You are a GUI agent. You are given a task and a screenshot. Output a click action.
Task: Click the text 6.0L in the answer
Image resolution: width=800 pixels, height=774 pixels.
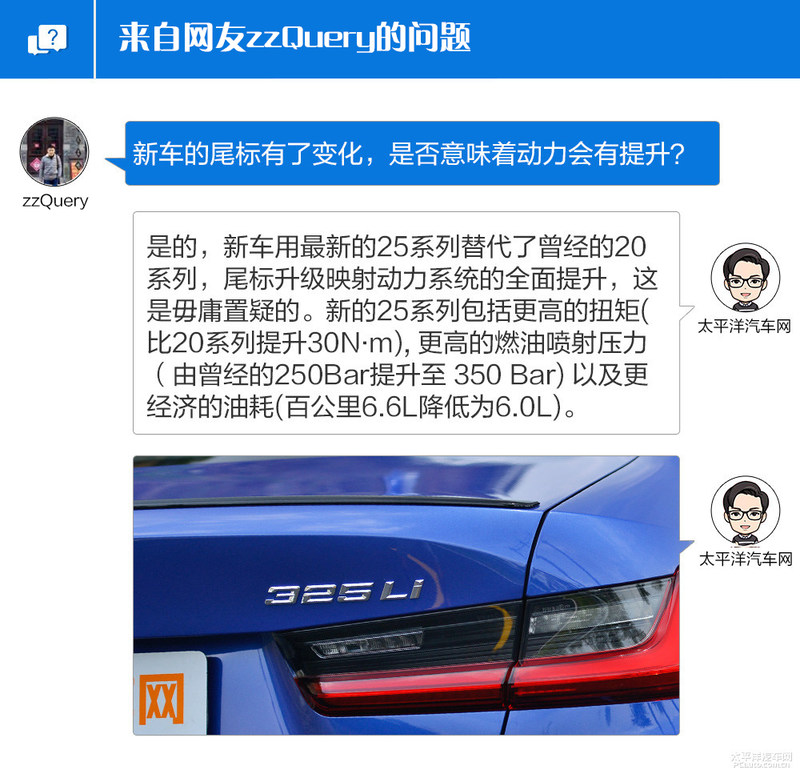(x=524, y=407)
